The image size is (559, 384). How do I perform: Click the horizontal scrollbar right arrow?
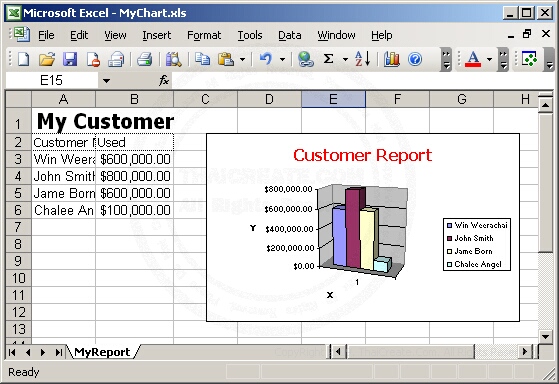tap(525, 352)
